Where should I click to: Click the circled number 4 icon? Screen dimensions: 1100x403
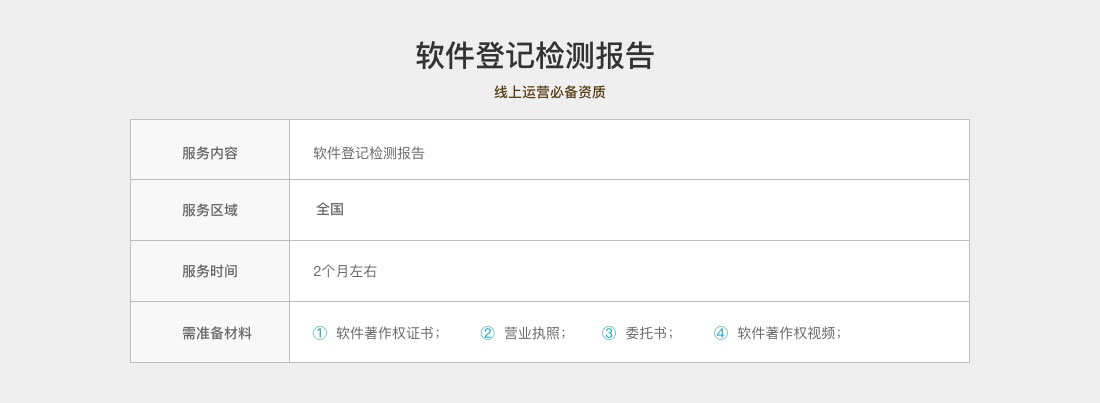coord(721,333)
